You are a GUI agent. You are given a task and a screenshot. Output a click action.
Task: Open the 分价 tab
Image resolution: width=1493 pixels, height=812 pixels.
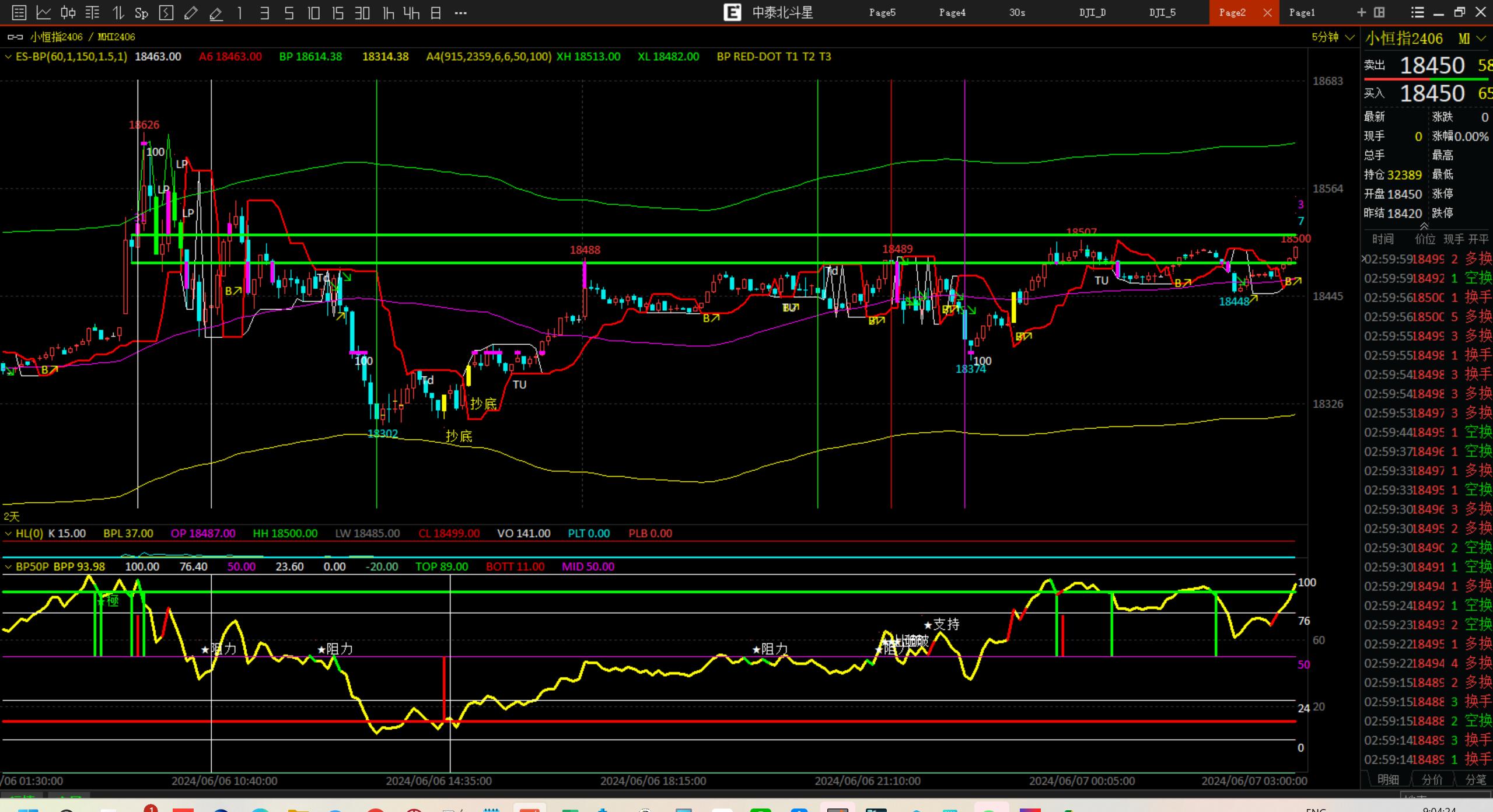[x=1432, y=779]
